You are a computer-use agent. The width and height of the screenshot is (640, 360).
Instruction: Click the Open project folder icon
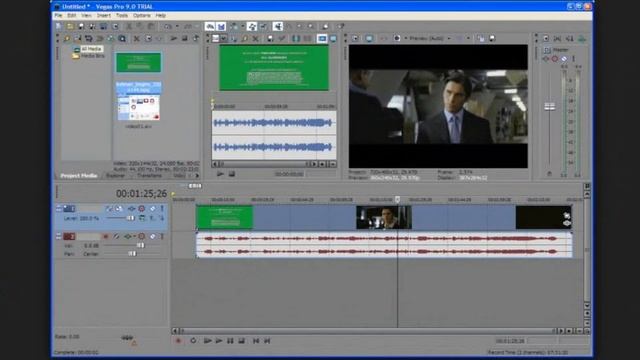point(70,27)
